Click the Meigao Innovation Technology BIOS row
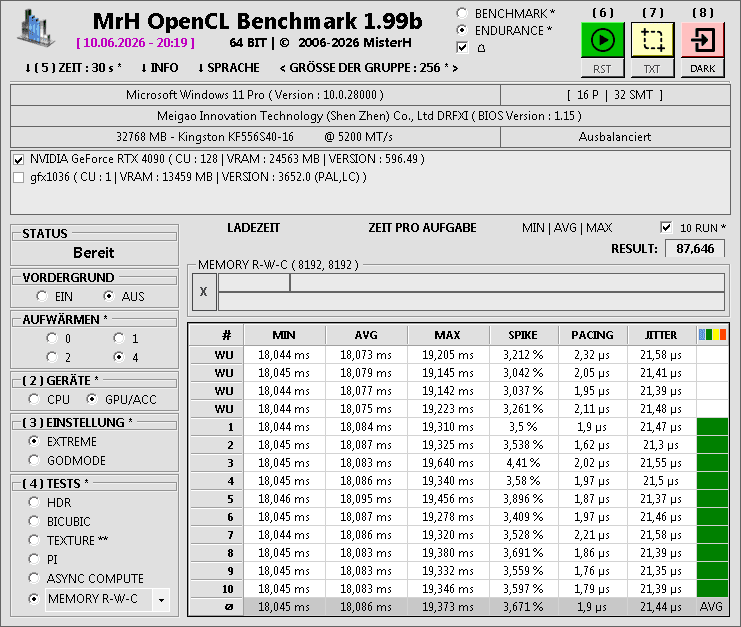Image resolution: width=741 pixels, height=627 pixels. pyautogui.click(x=370, y=116)
